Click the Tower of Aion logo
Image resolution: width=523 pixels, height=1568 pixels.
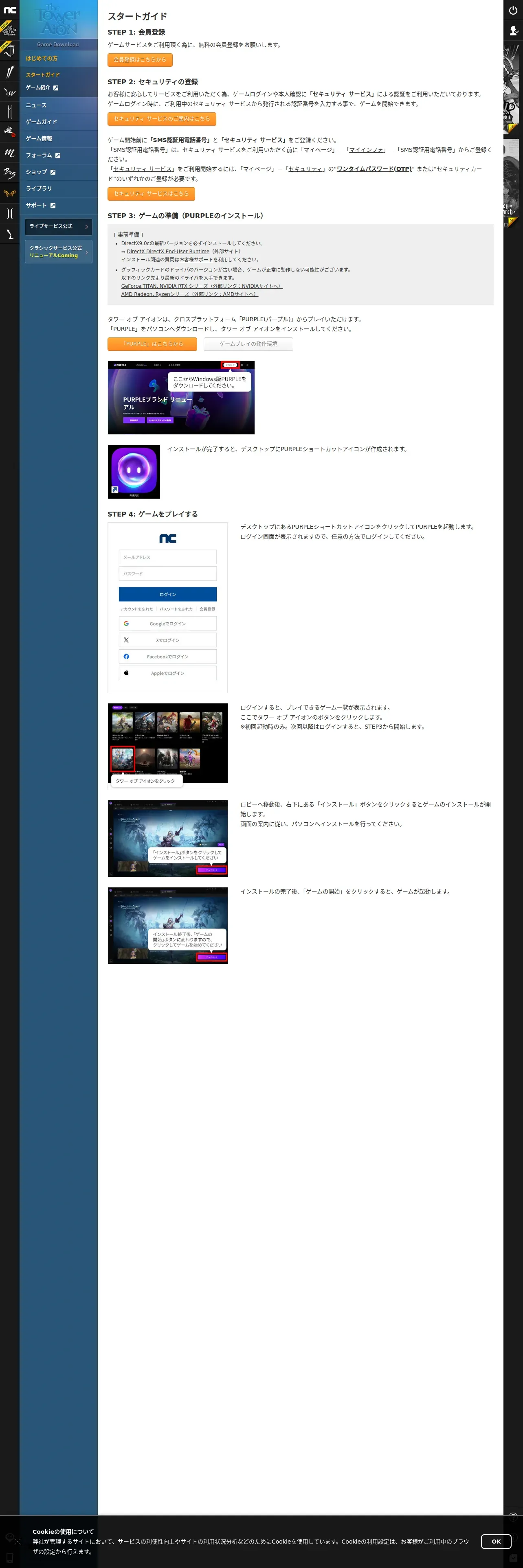[58, 20]
